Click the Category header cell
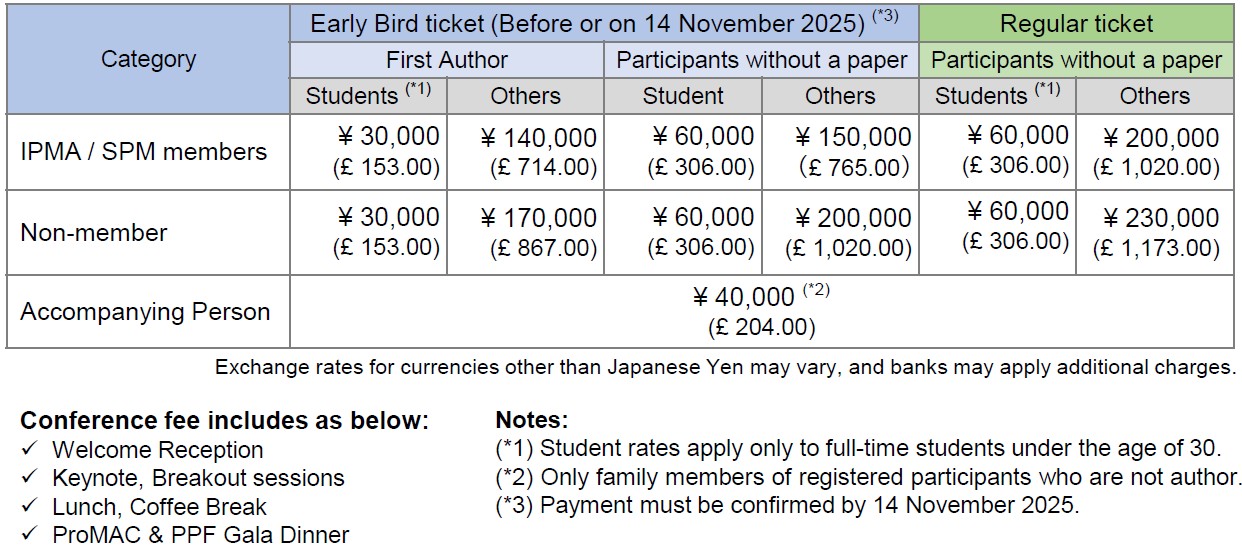 [x=148, y=59]
